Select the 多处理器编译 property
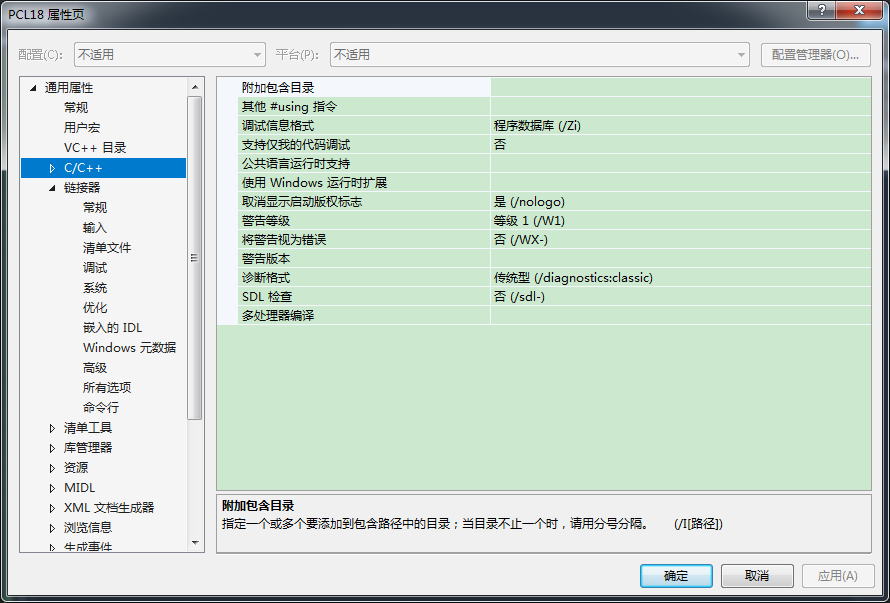This screenshot has width=890, height=603. coord(364,316)
